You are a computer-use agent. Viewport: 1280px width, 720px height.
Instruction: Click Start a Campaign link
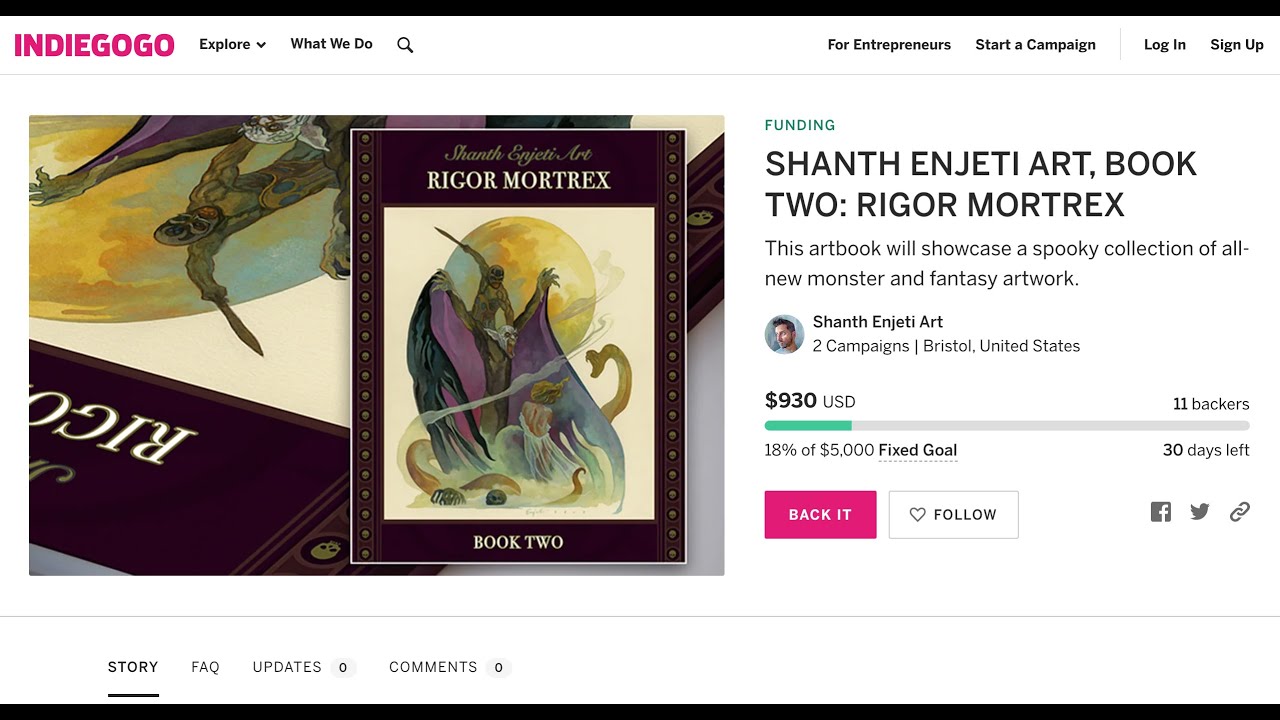pos(1035,45)
